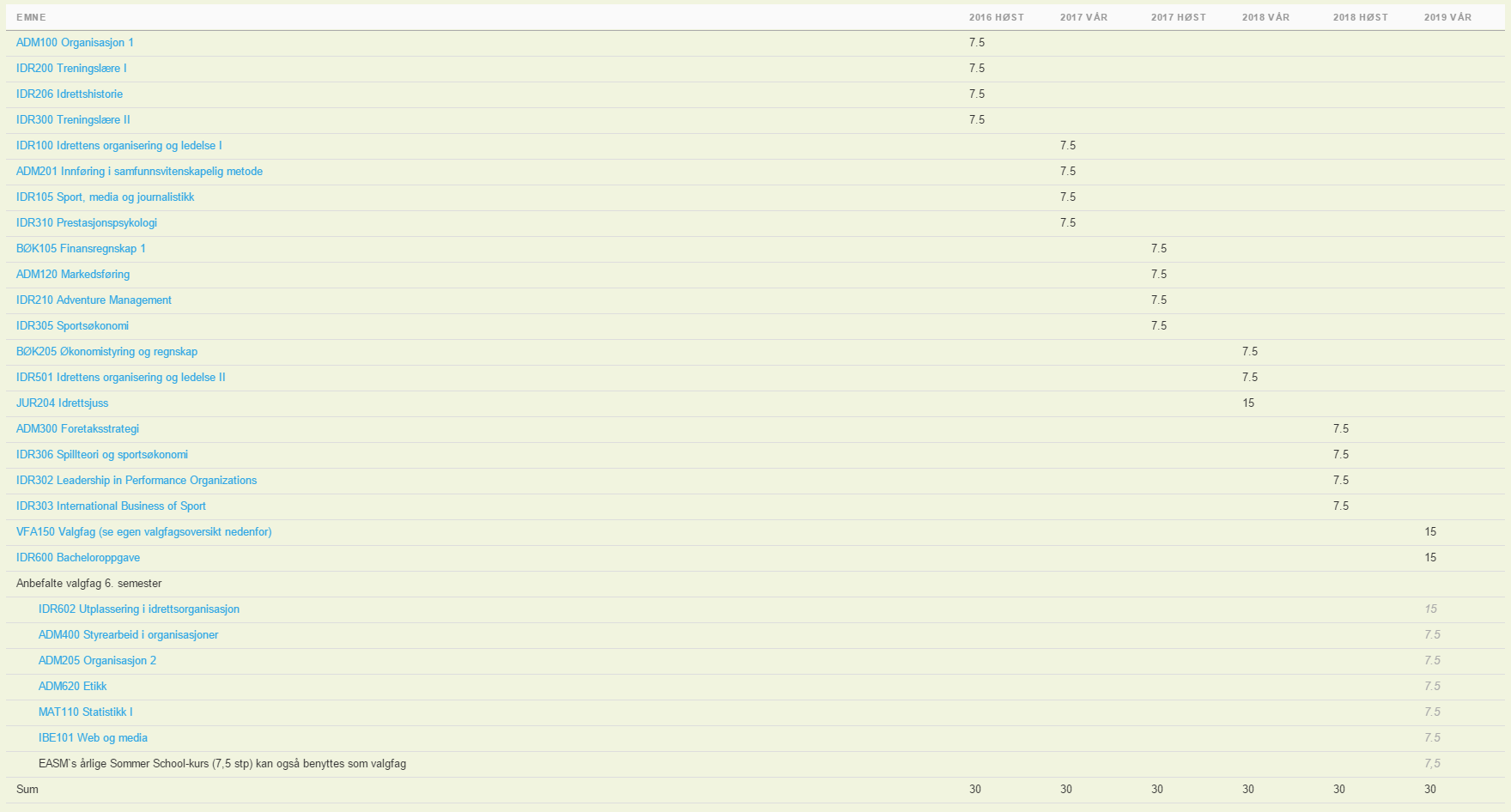
Task: Click the ADM120 Markedsføring link
Action: coord(73,275)
